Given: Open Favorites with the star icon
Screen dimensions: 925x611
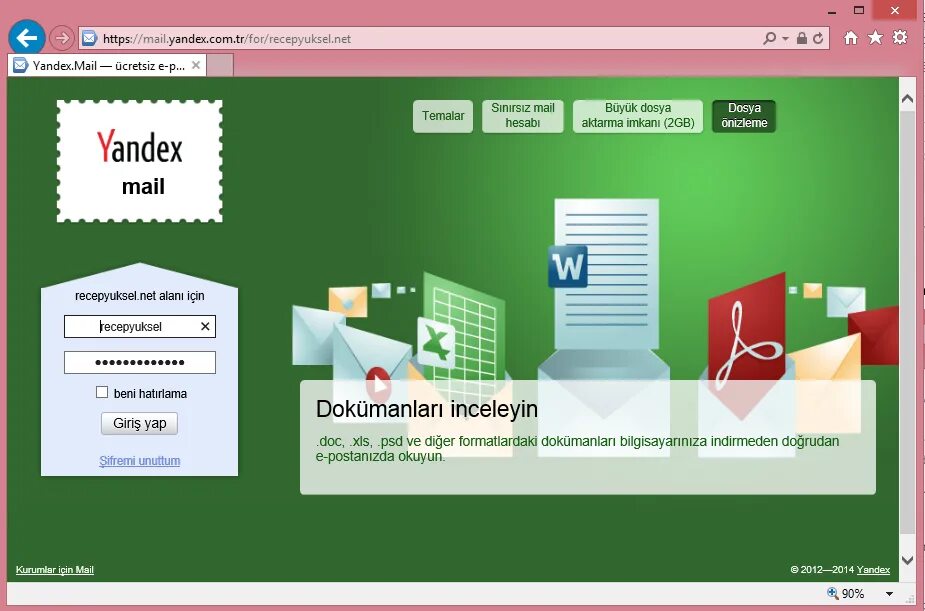Looking at the screenshot, I should tap(875, 38).
